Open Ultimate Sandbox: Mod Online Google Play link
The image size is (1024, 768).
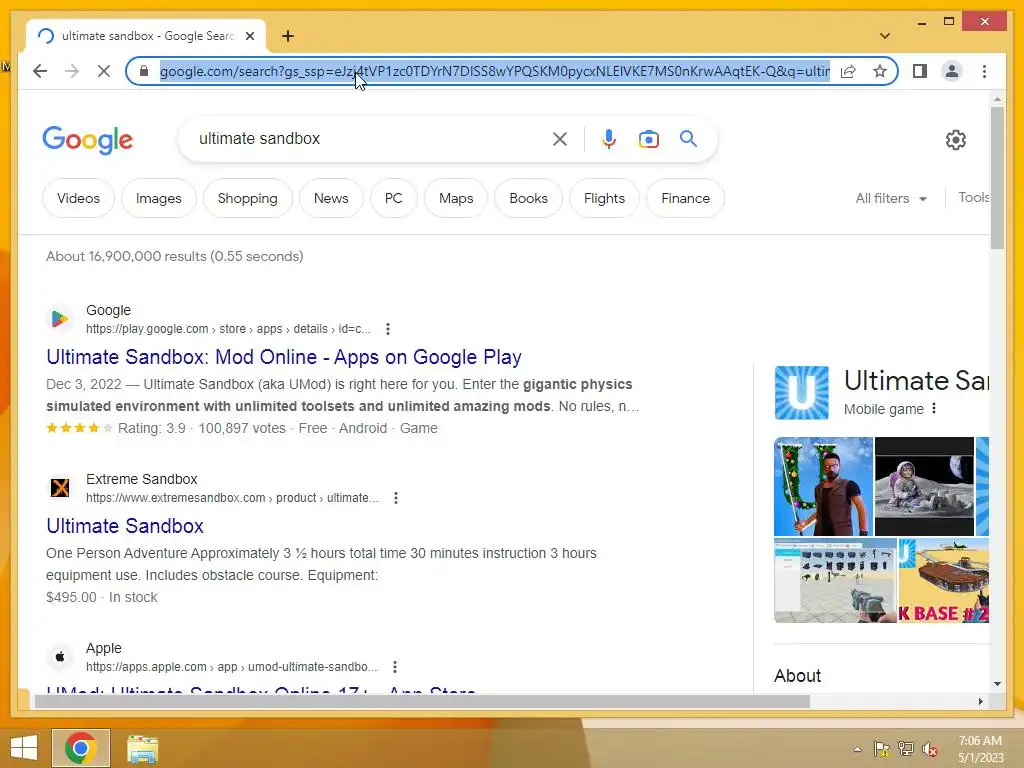[x=284, y=357]
